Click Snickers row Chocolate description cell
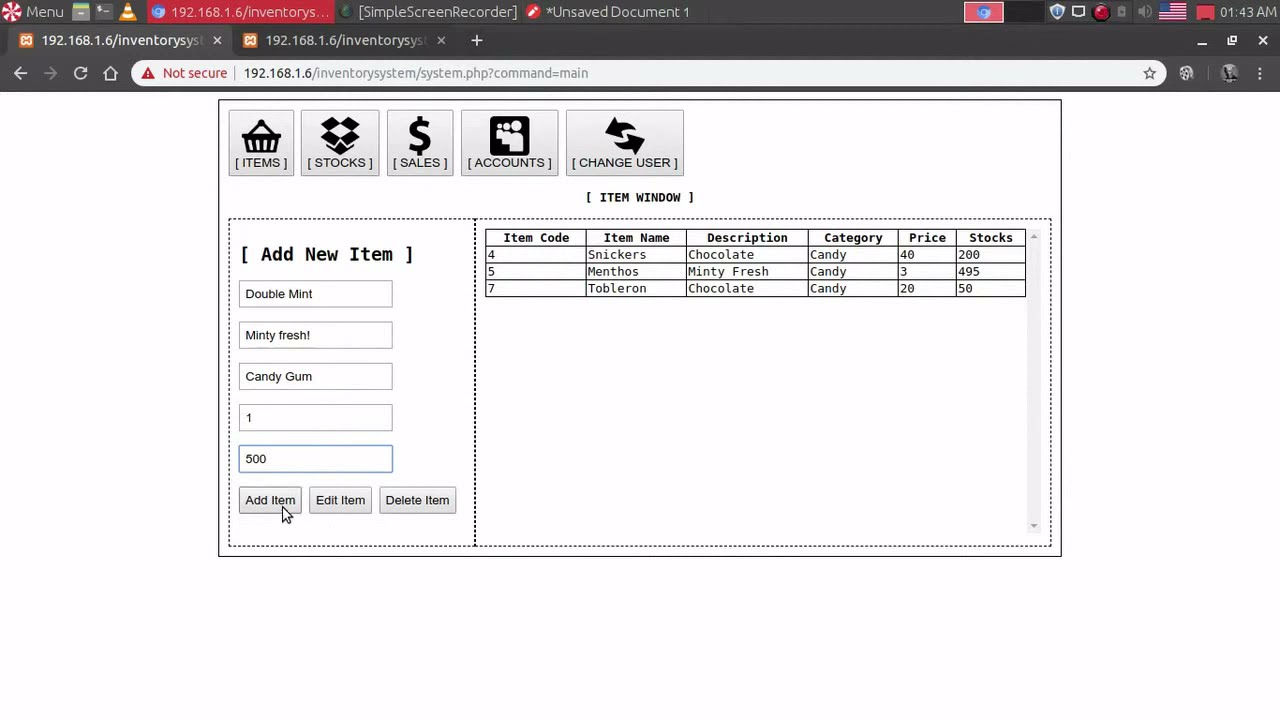The width and height of the screenshot is (1280, 720). [747, 255]
